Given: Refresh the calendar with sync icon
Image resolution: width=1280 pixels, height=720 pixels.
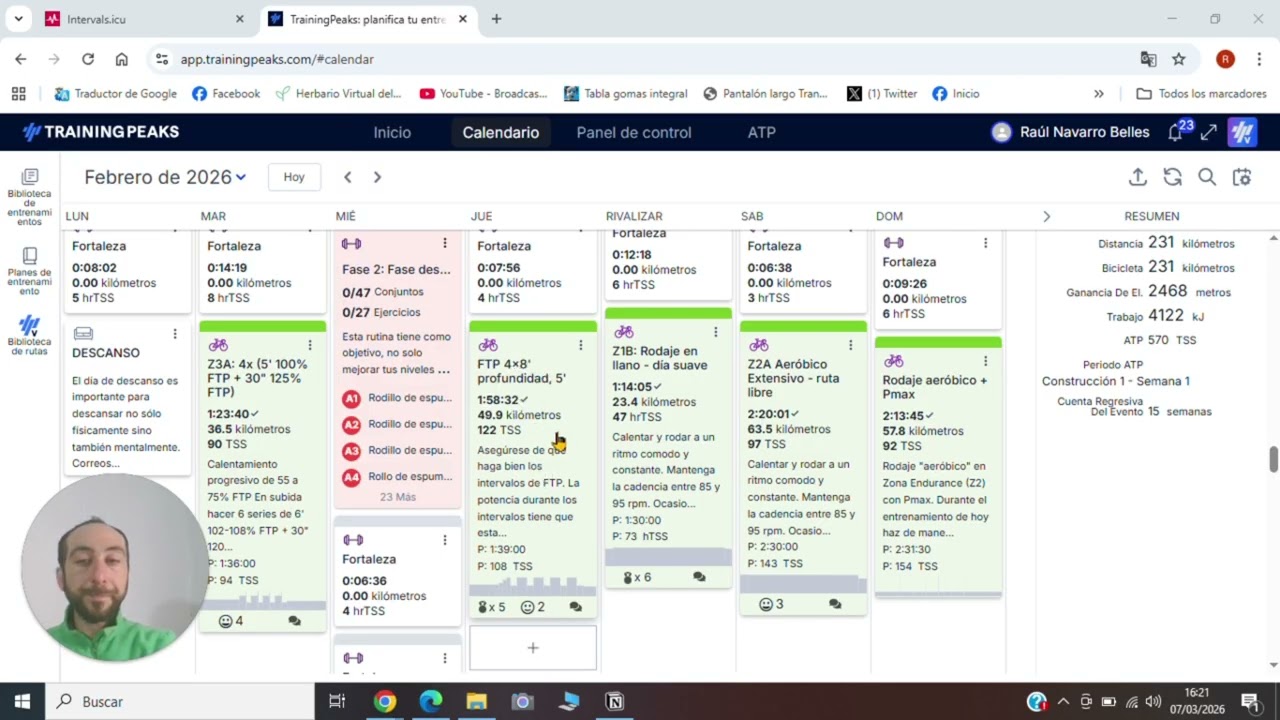Looking at the screenshot, I should click(1172, 177).
